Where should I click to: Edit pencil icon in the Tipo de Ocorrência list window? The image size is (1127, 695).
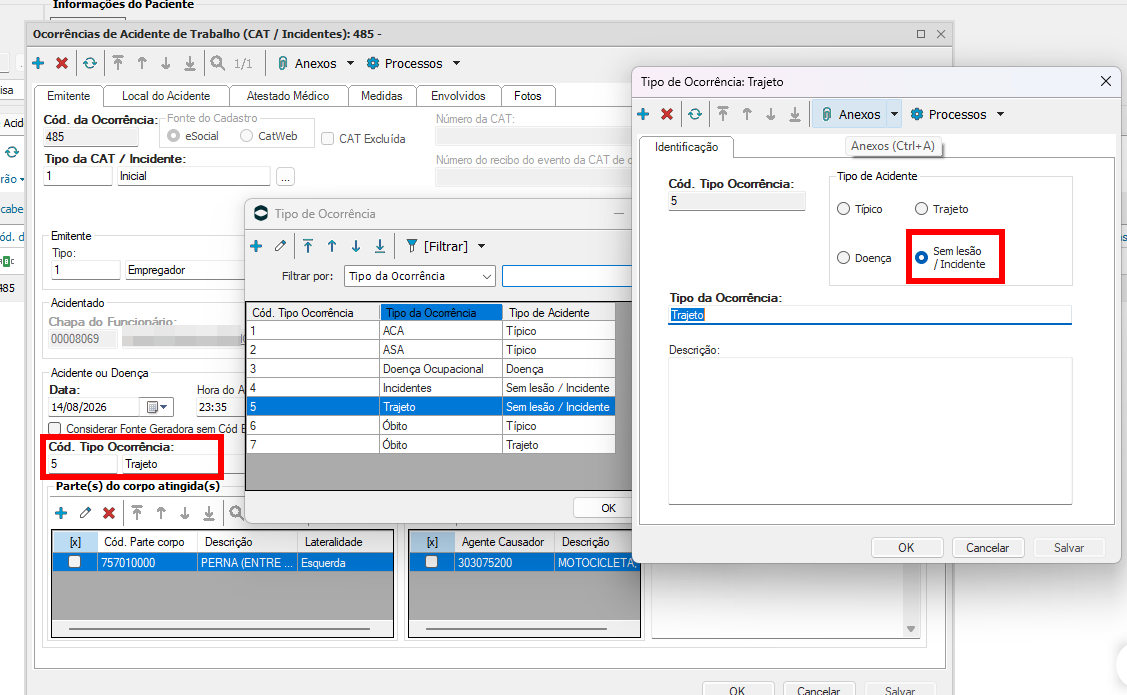(280, 247)
